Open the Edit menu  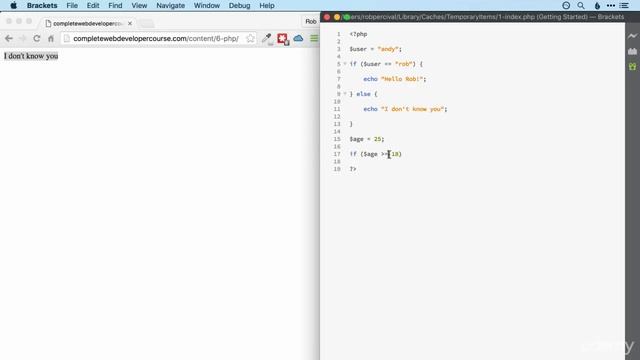(x=93, y=6)
